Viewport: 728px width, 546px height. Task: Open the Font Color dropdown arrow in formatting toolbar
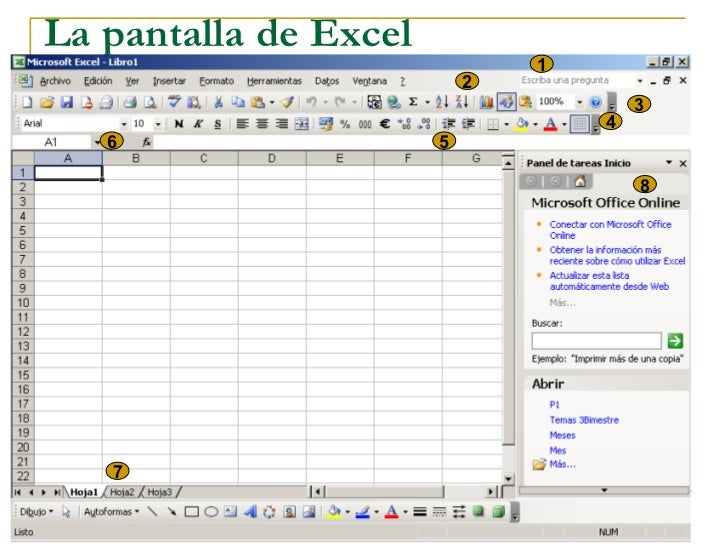(x=564, y=124)
